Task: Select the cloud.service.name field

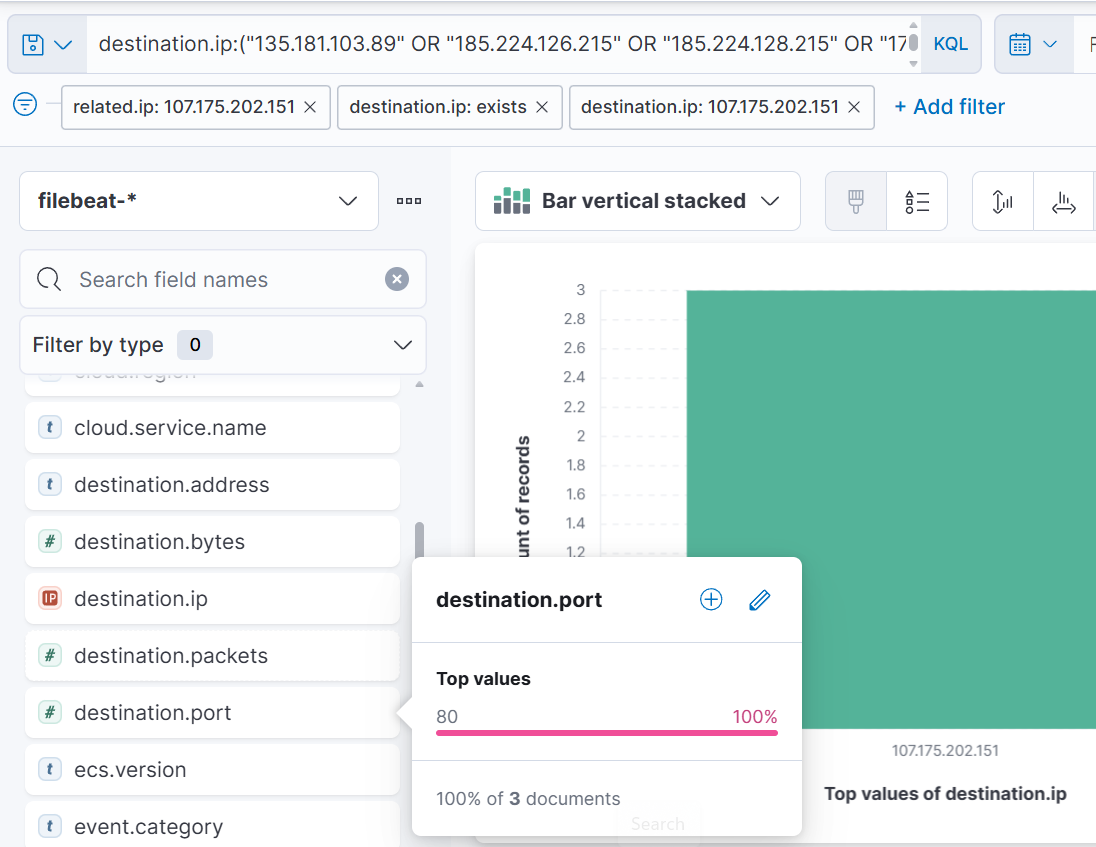Action: coord(212,428)
